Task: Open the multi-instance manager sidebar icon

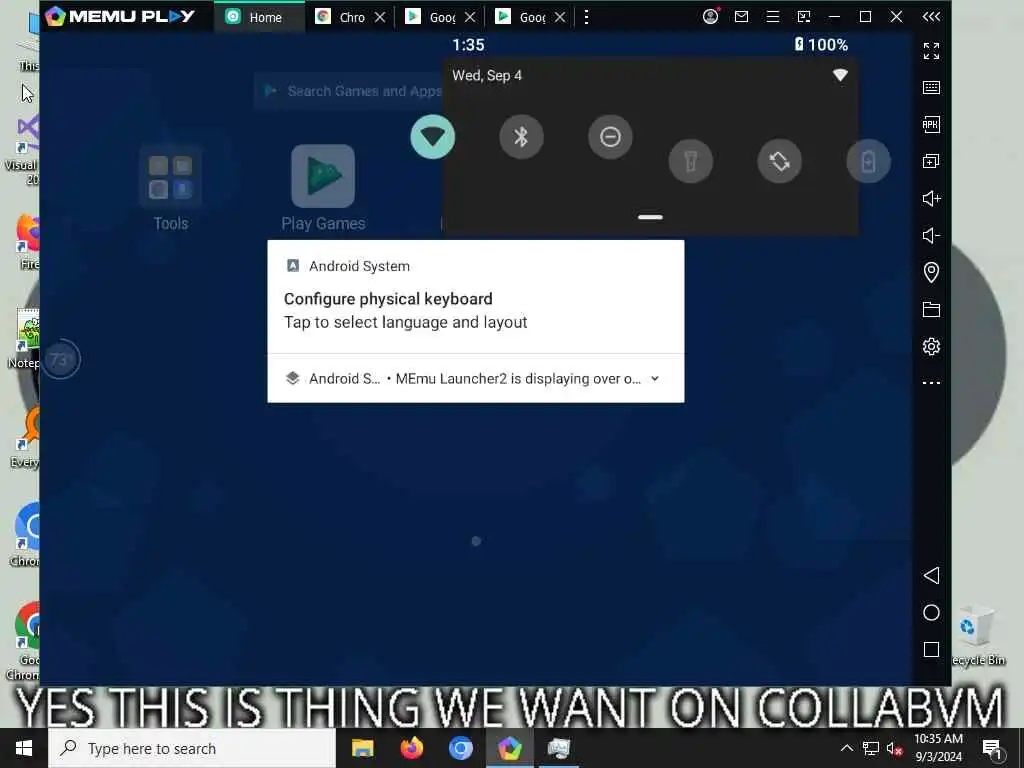Action: (931, 161)
